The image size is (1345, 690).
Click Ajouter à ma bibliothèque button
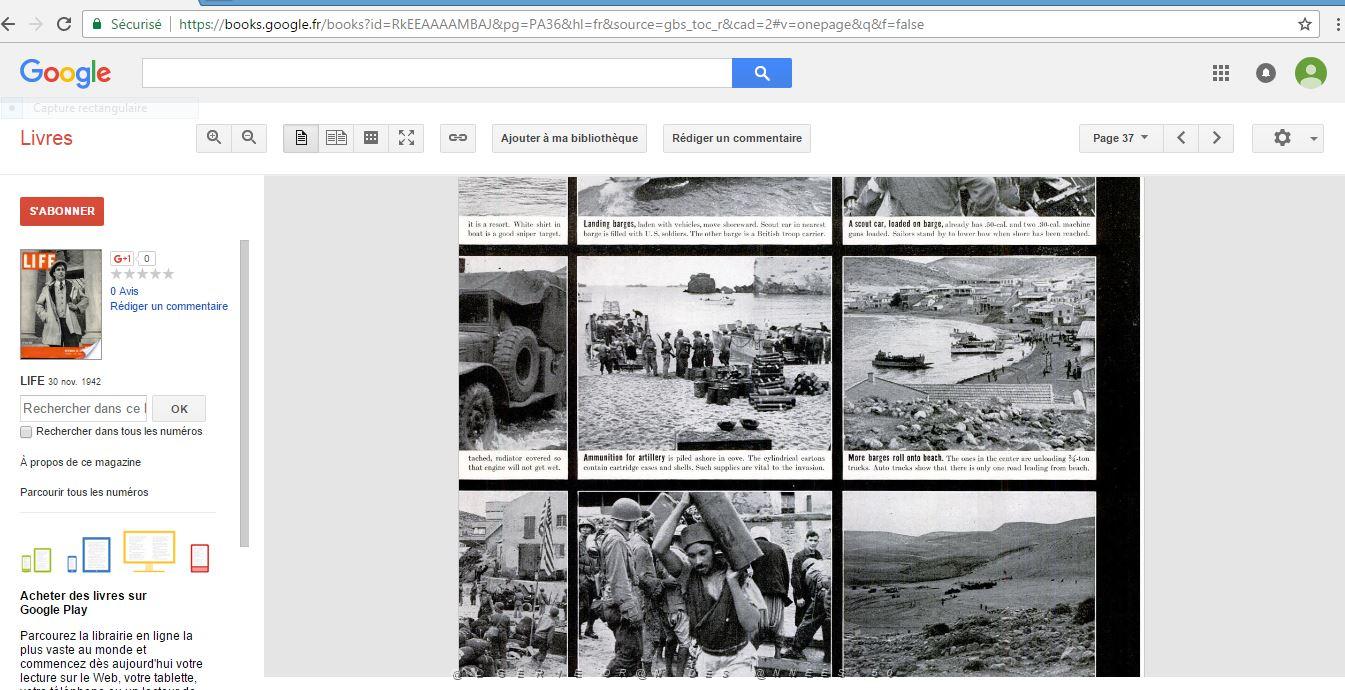pyautogui.click(x=569, y=138)
